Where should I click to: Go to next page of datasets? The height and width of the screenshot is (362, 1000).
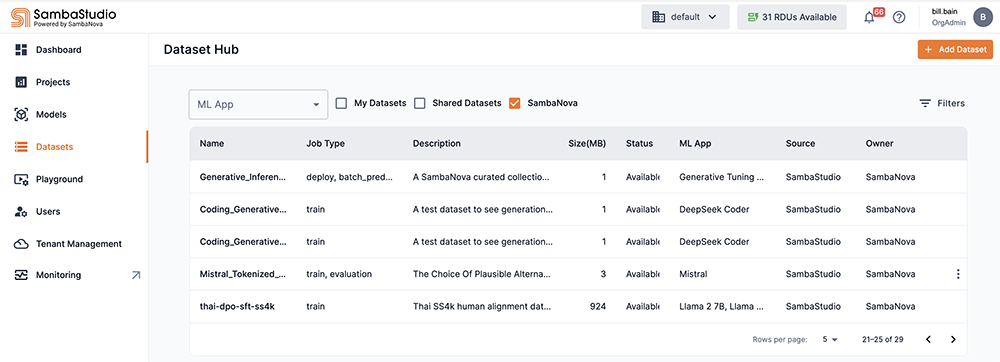tap(953, 340)
